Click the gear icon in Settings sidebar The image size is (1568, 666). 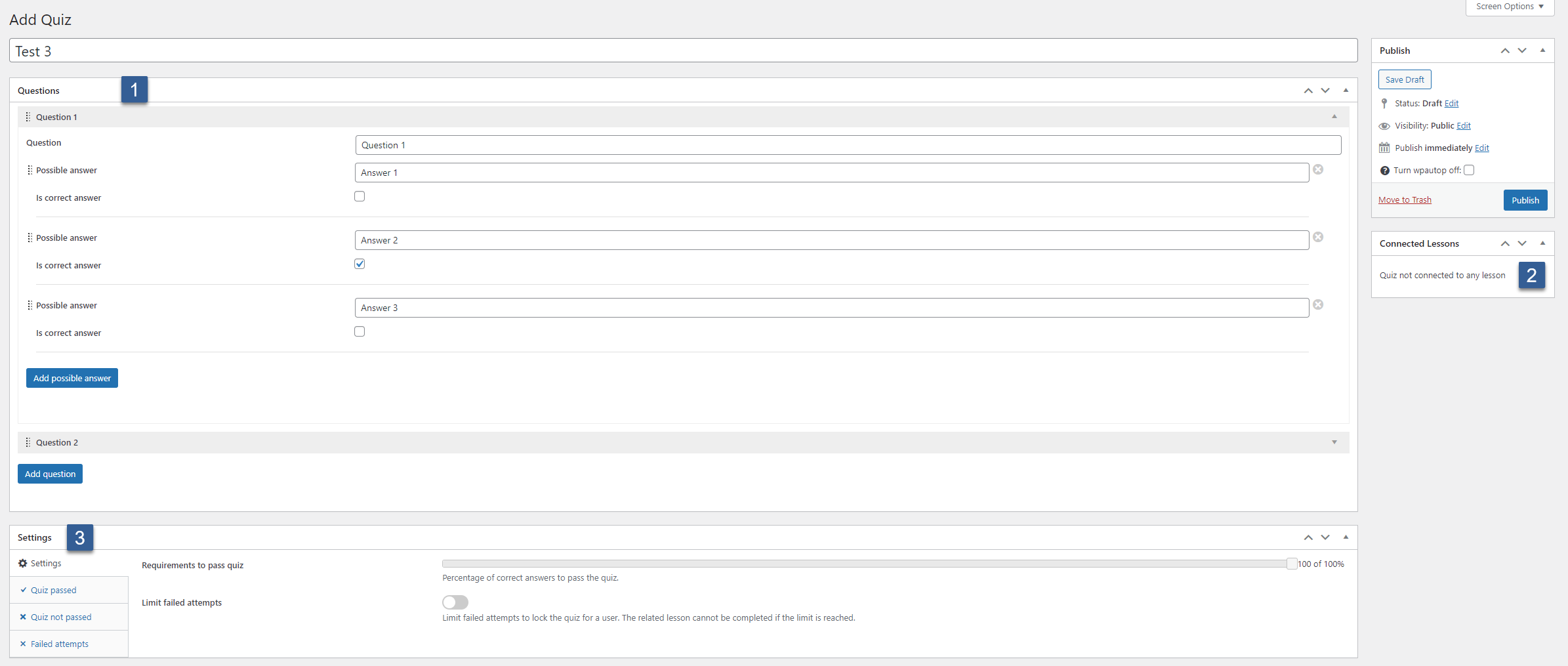pos(22,562)
